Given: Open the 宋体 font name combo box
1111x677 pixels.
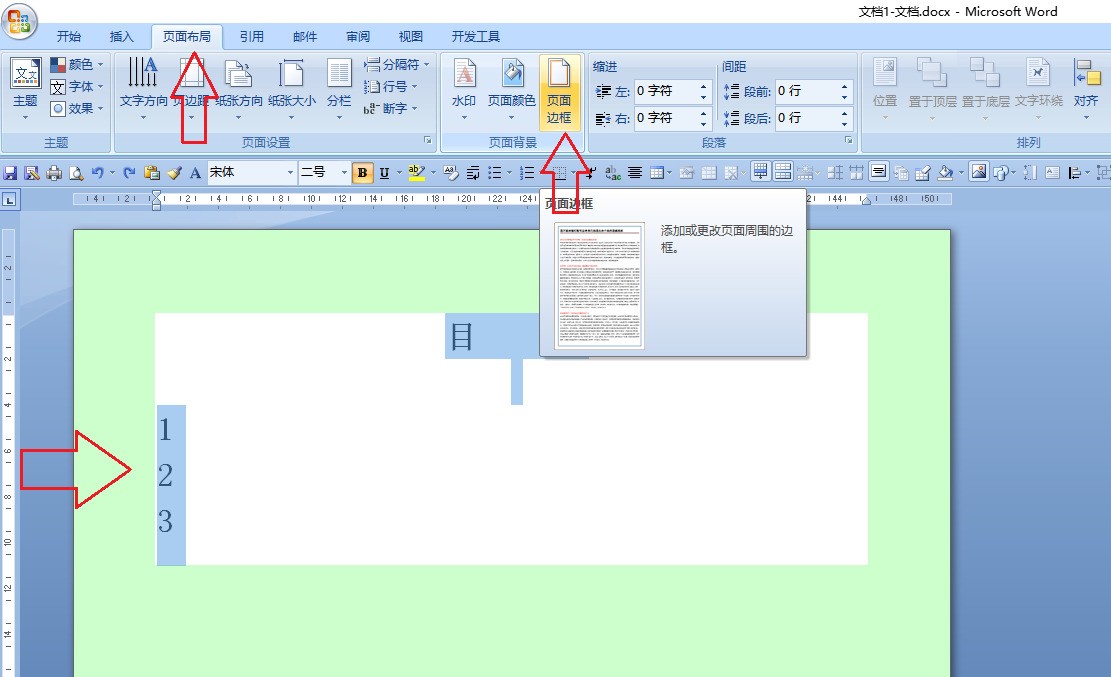Looking at the screenshot, I should click(x=252, y=172).
